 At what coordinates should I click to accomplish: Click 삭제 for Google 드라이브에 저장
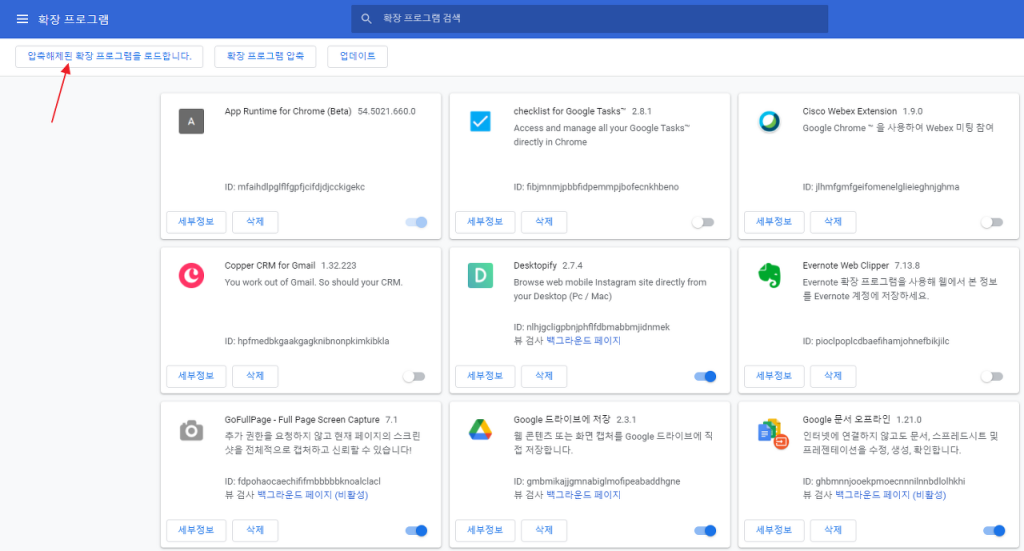point(544,530)
